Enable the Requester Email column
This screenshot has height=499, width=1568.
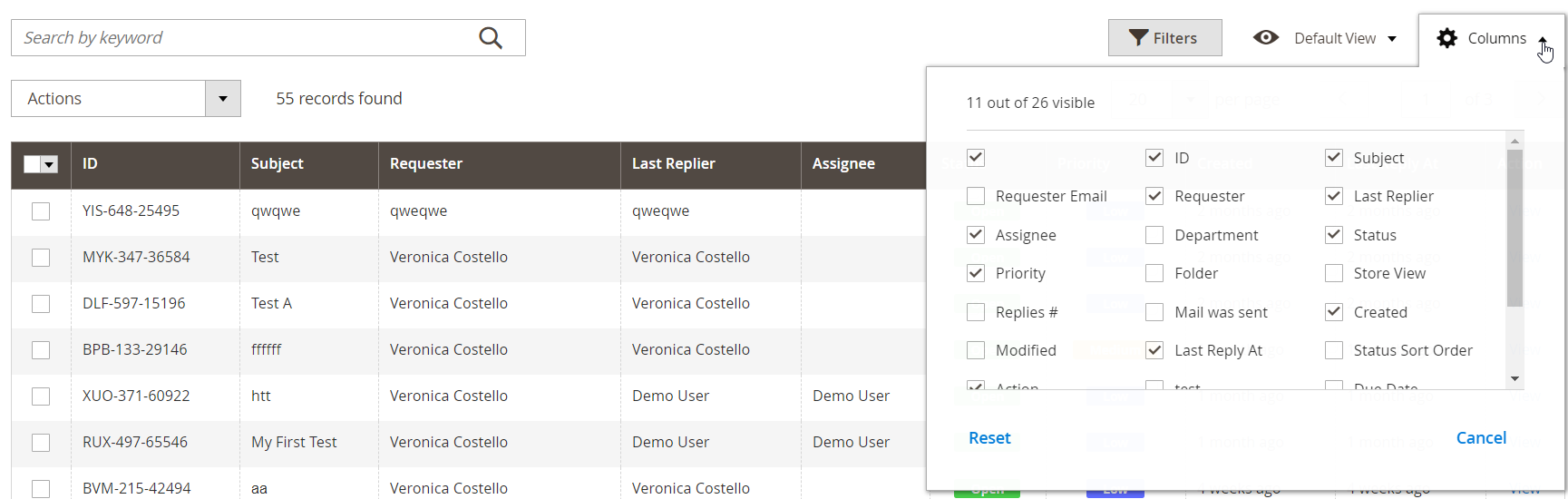[976, 196]
